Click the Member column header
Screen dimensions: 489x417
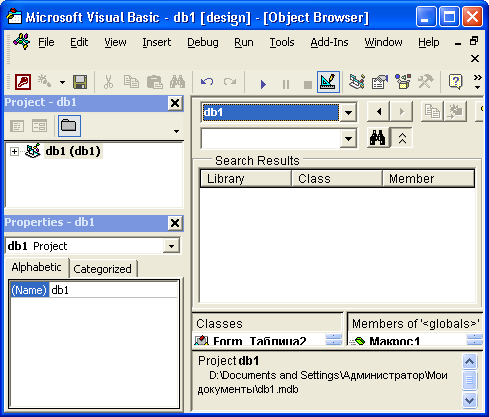pyautogui.click(x=428, y=179)
